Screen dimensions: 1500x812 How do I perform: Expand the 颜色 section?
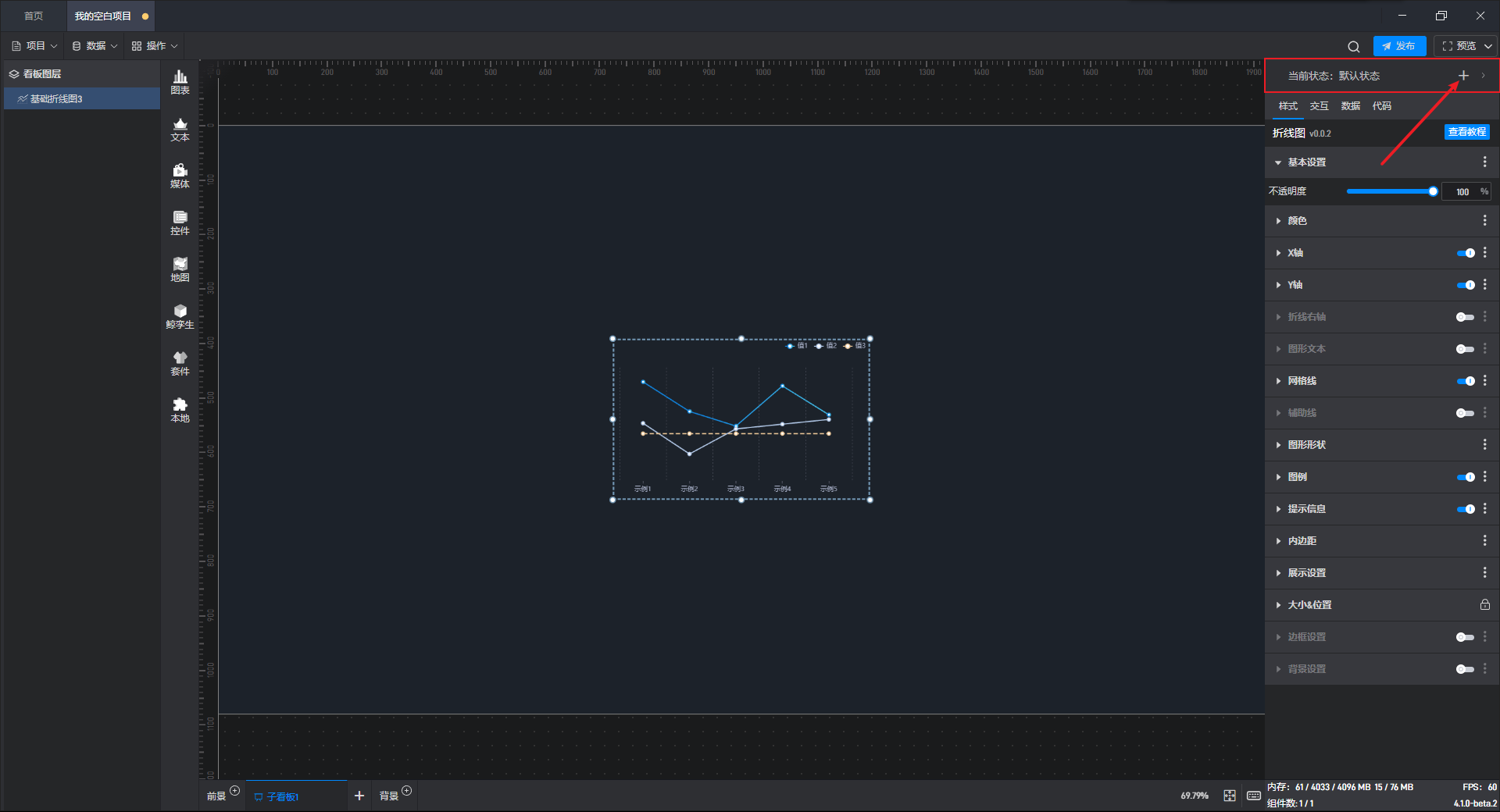click(x=1278, y=221)
